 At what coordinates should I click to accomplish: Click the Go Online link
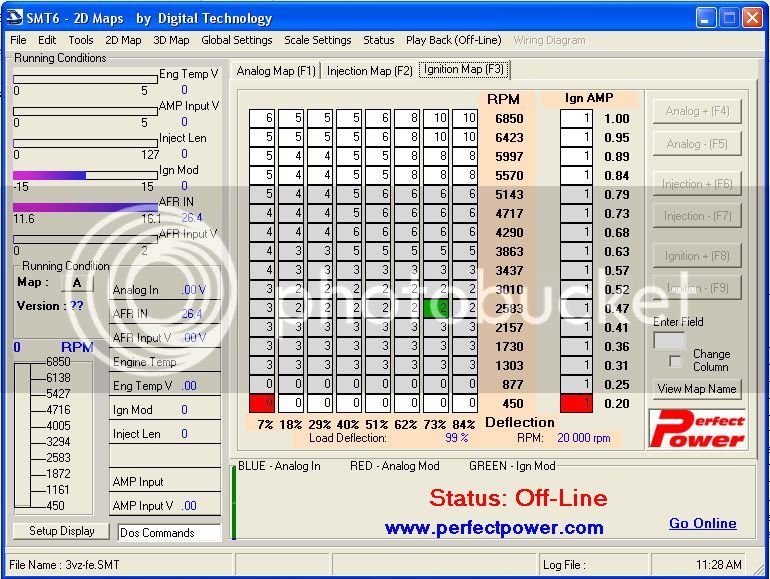(x=702, y=523)
